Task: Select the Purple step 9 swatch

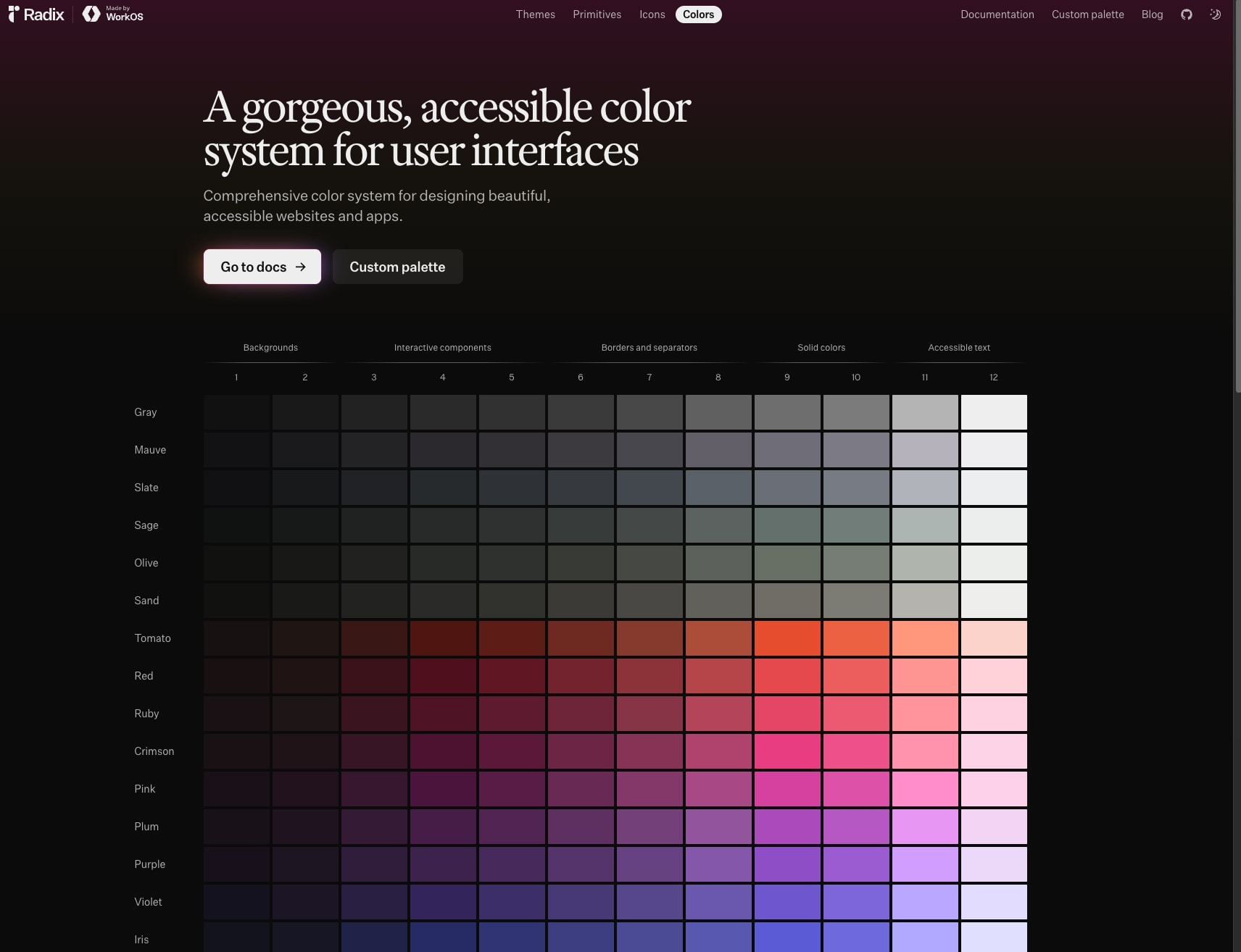Action: 787,864
